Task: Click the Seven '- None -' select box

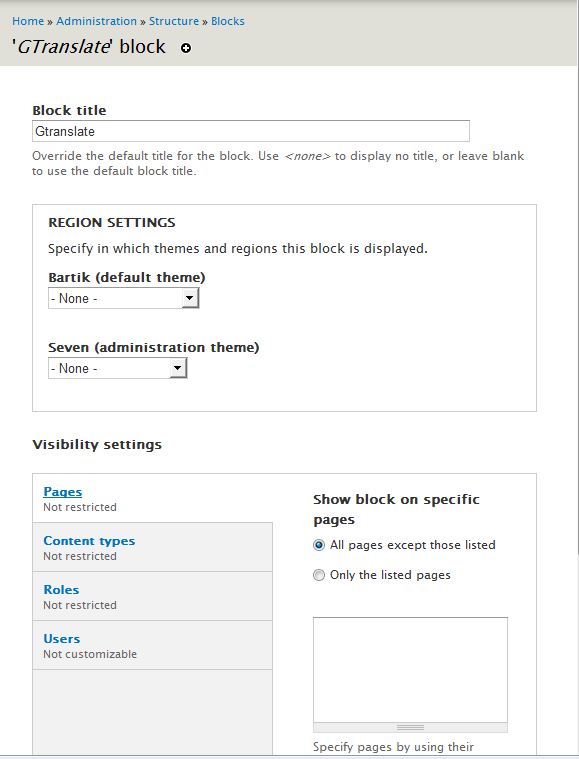Action: point(117,368)
